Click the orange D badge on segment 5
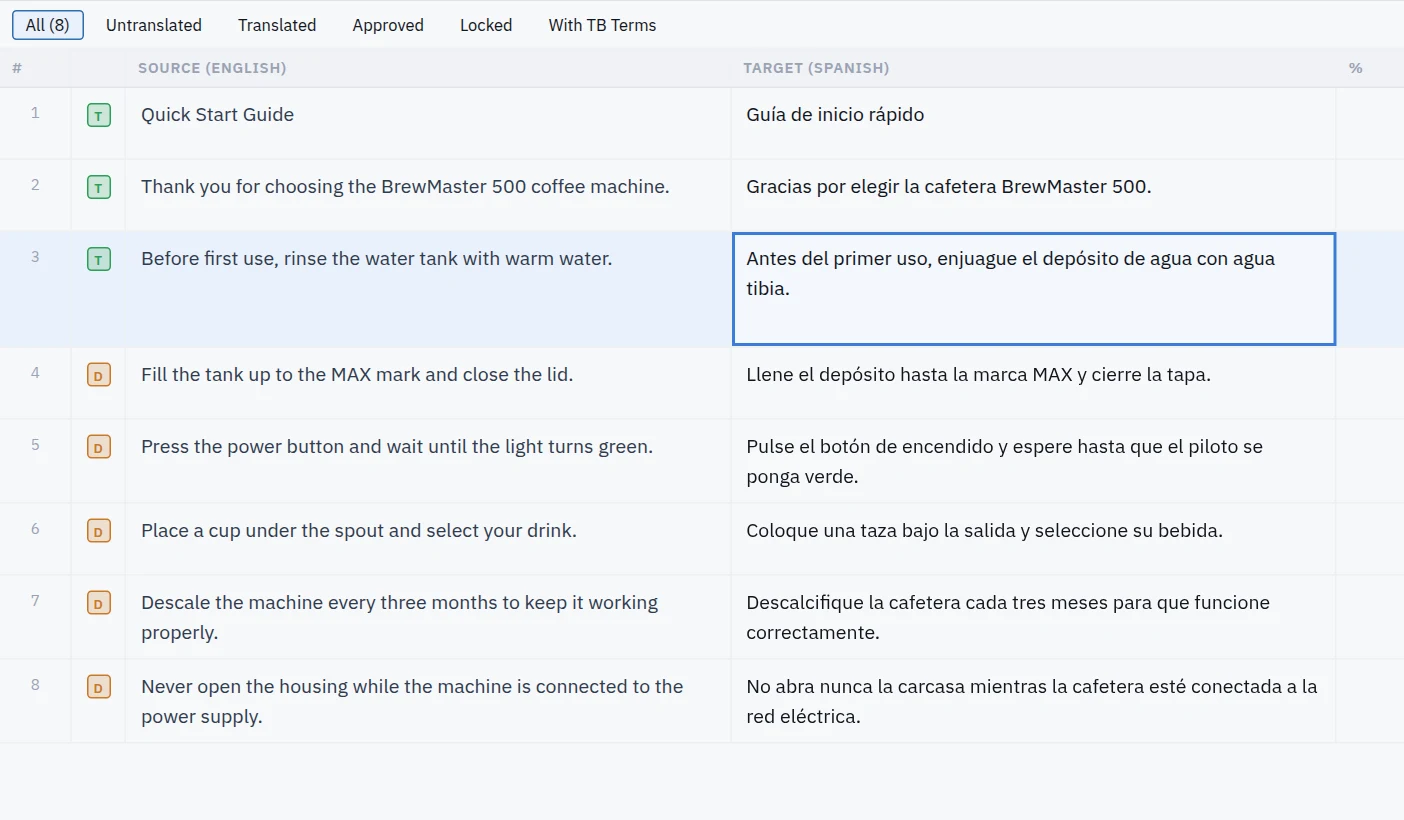This screenshot has width=1404, height=820. tap(98, 448)
